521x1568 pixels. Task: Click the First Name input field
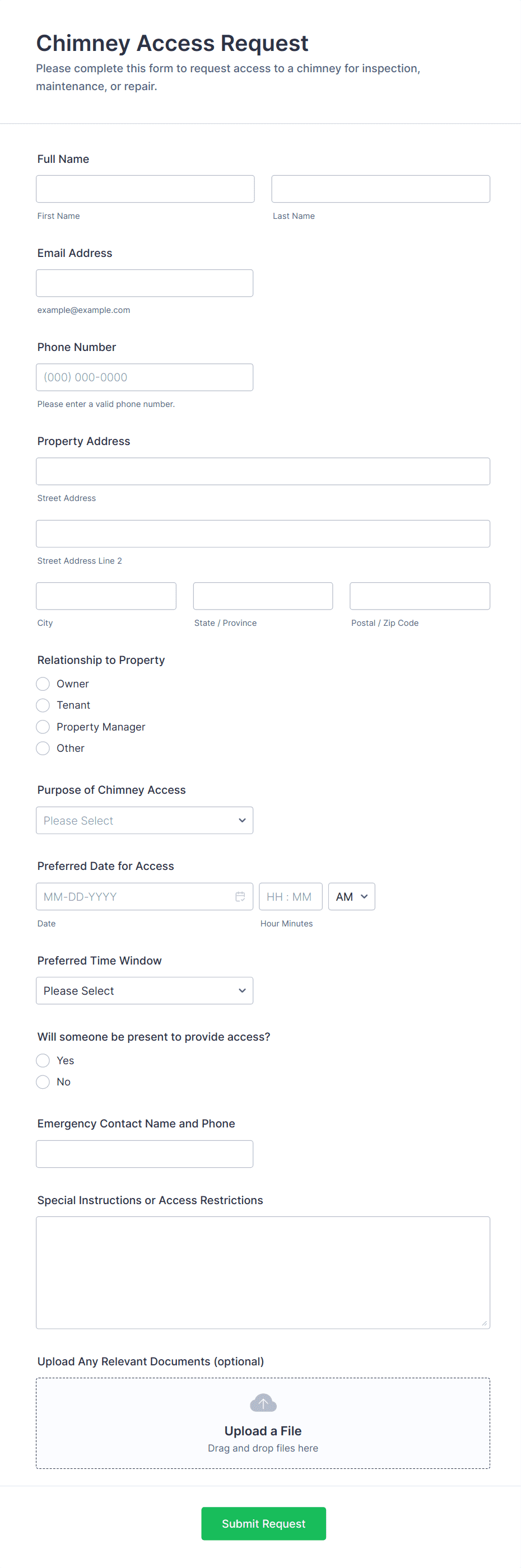click(145, 189)
